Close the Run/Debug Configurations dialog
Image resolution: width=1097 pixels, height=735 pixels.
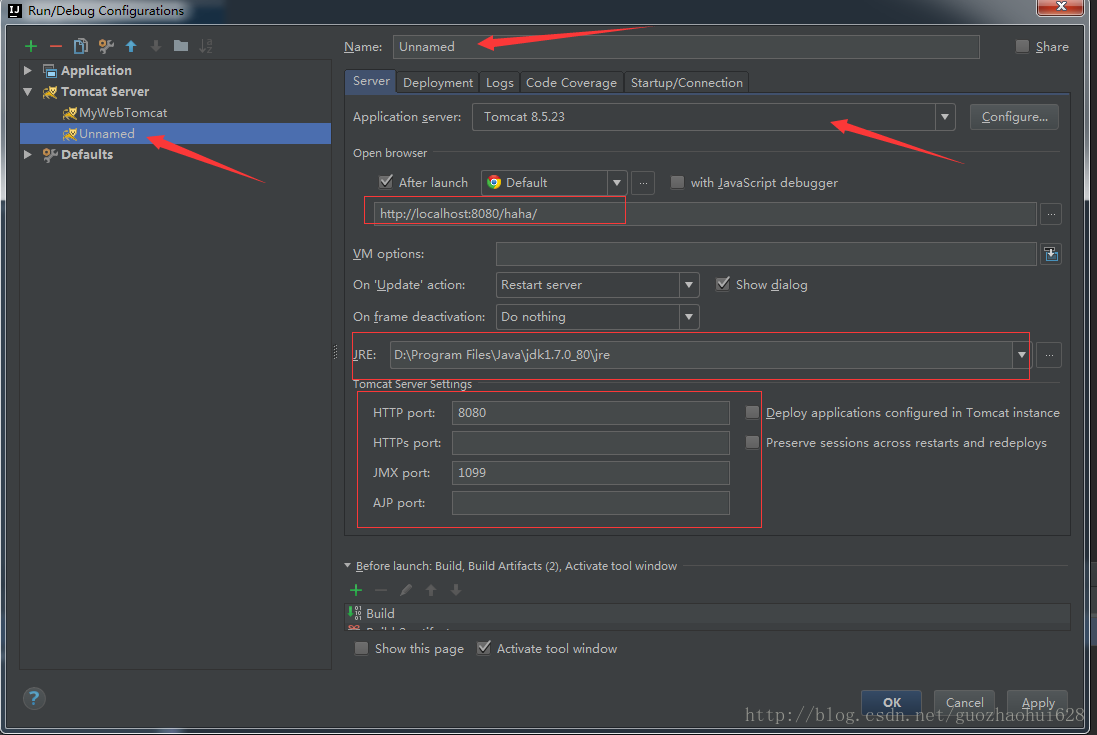[x=1061, y=6]
